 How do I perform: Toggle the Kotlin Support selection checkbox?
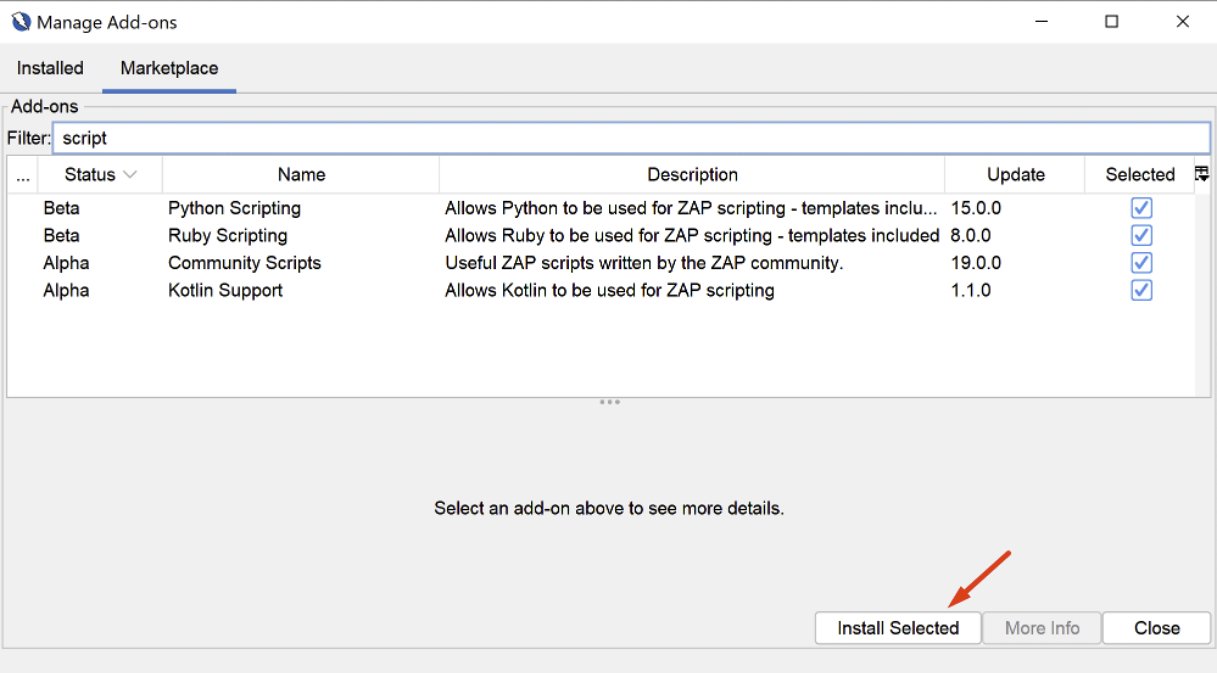[x=1141, y=290]
